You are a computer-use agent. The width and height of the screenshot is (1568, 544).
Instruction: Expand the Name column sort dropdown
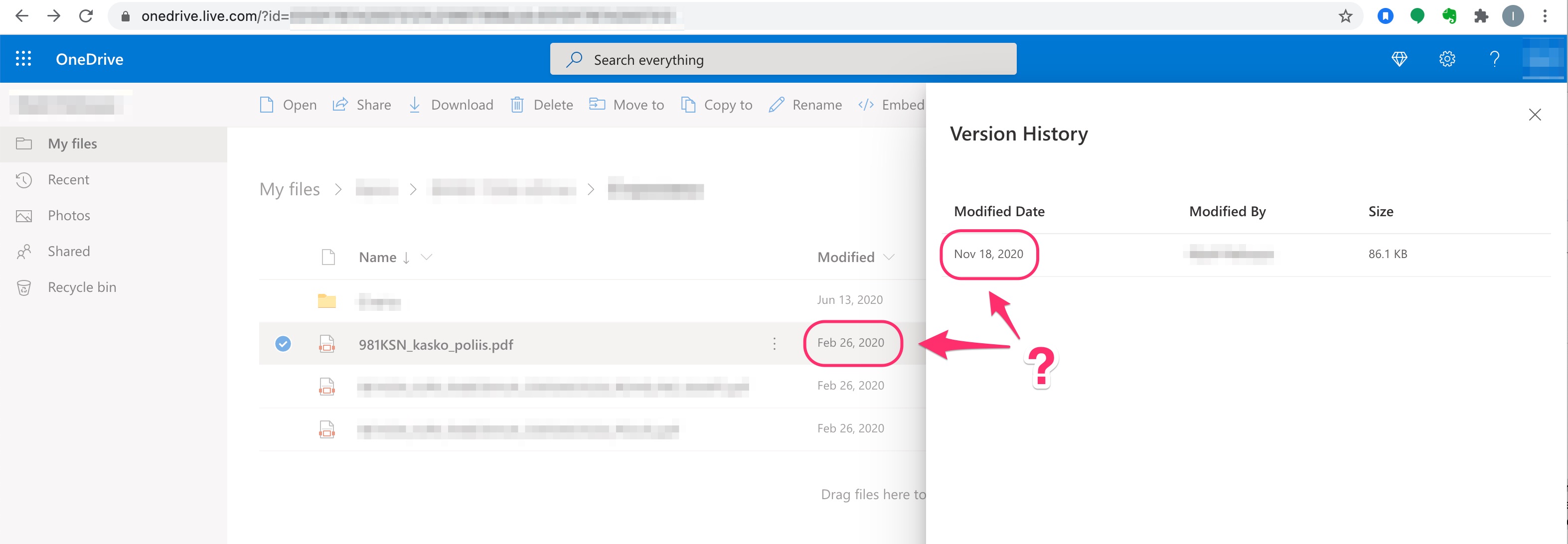[427, 258]
